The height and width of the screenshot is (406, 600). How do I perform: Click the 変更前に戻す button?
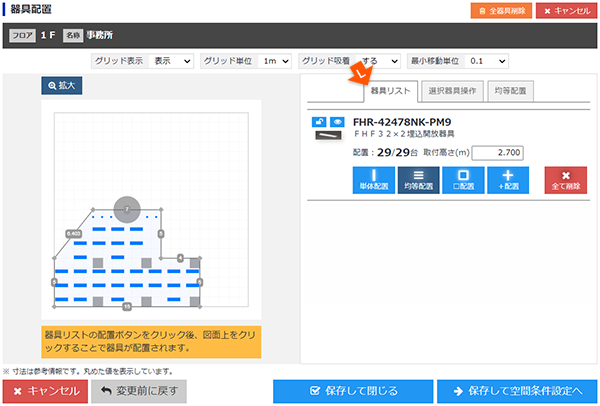pyautogui.click(x=139, y=391)
